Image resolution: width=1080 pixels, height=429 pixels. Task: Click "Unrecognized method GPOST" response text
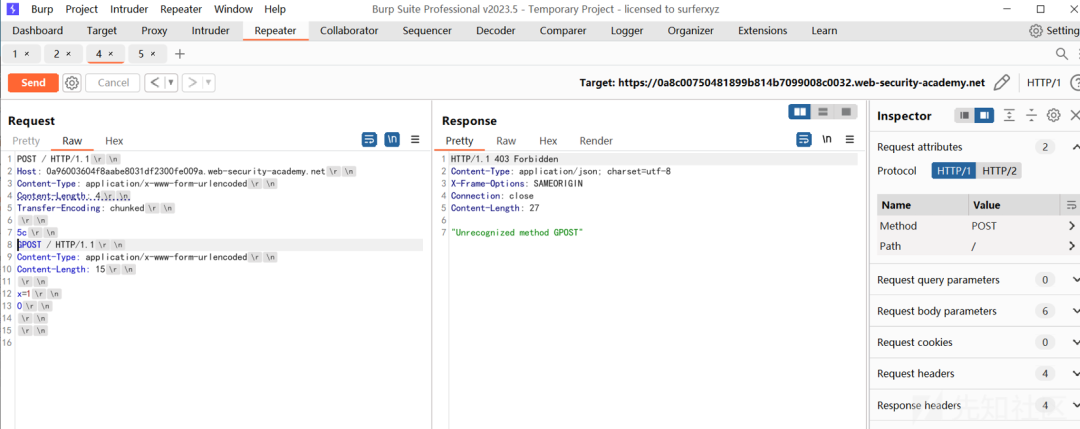click(x=517, y=233)
